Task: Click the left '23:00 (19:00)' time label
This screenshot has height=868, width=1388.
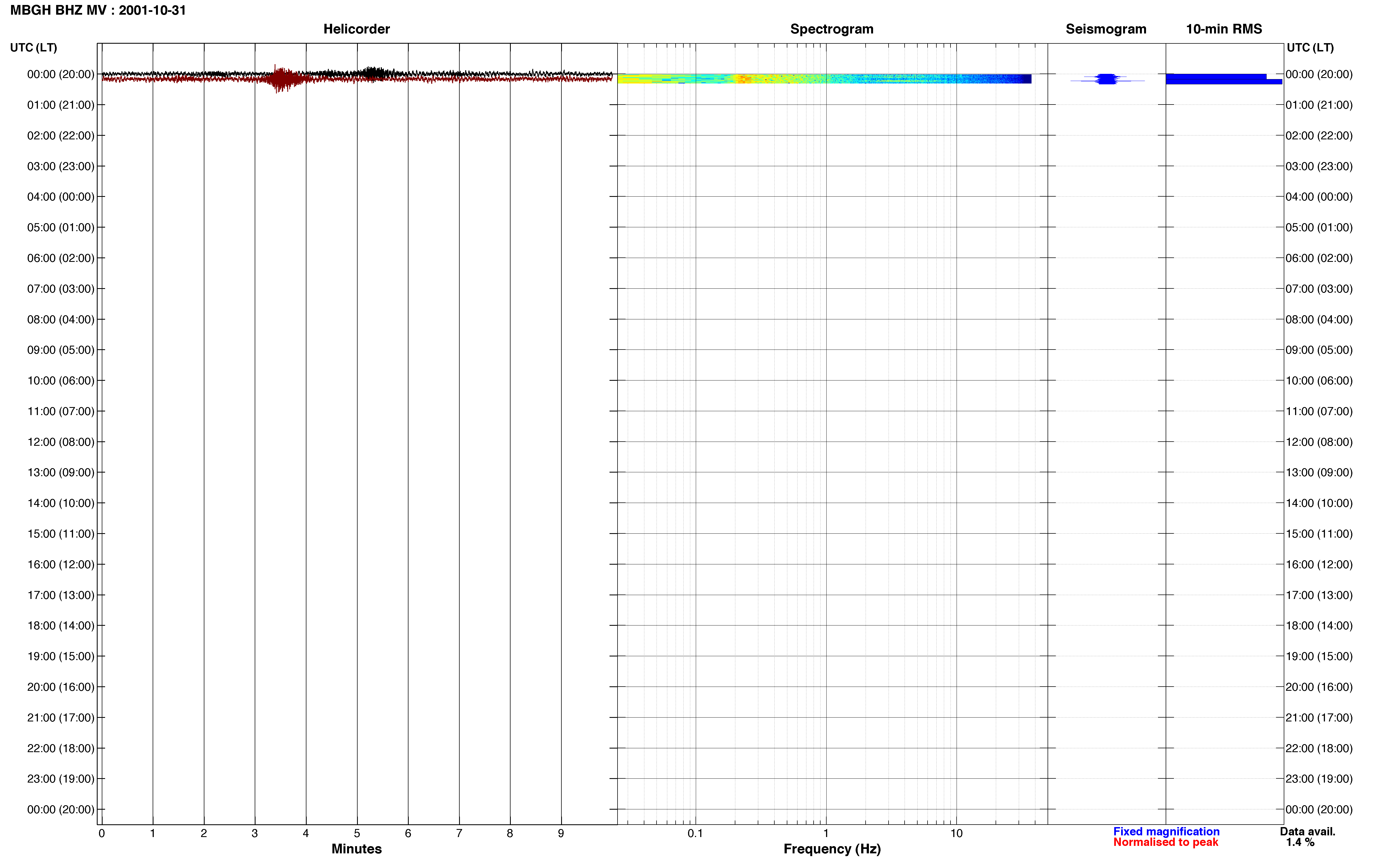Action: click(x=61, y=779)
